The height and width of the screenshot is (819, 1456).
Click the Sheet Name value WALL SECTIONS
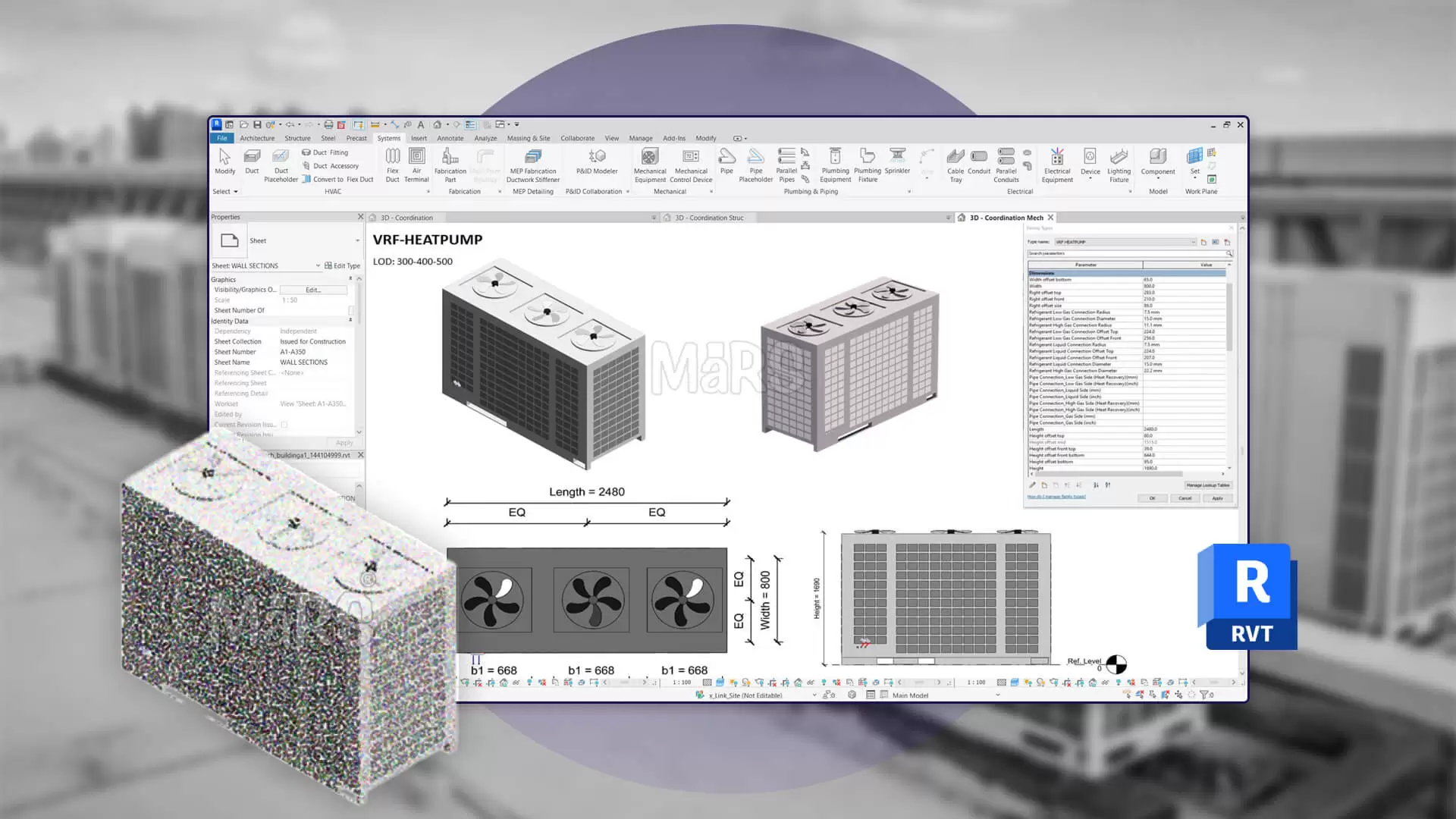(x=303, y=362)
